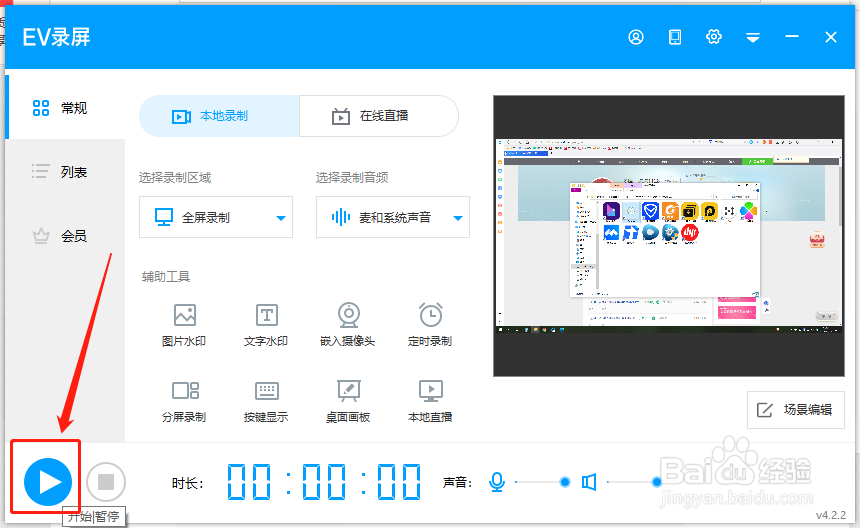Click the 在线直播 TV icon
Screen dimensions: 860x528
(341, 116)
